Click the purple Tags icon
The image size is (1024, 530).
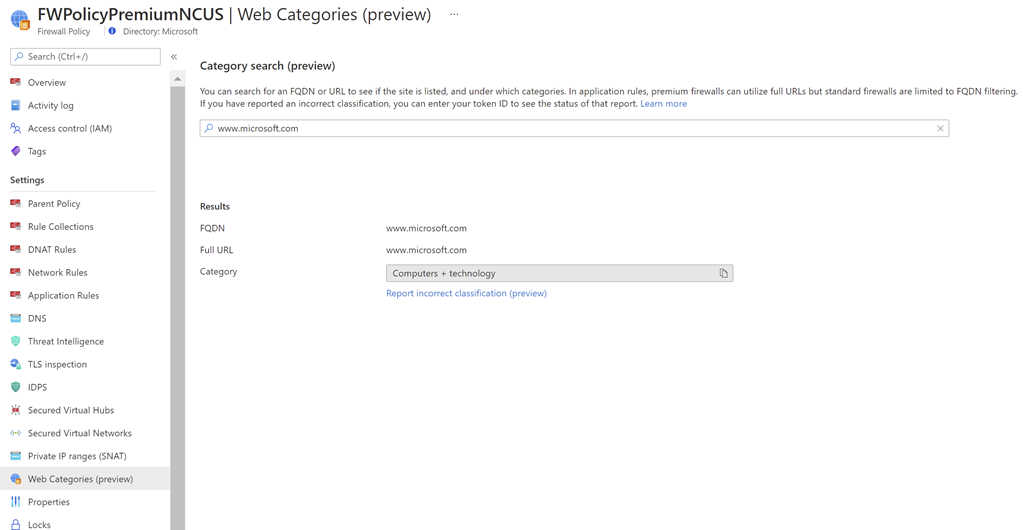pyautogui.click(x=16, y=151)
